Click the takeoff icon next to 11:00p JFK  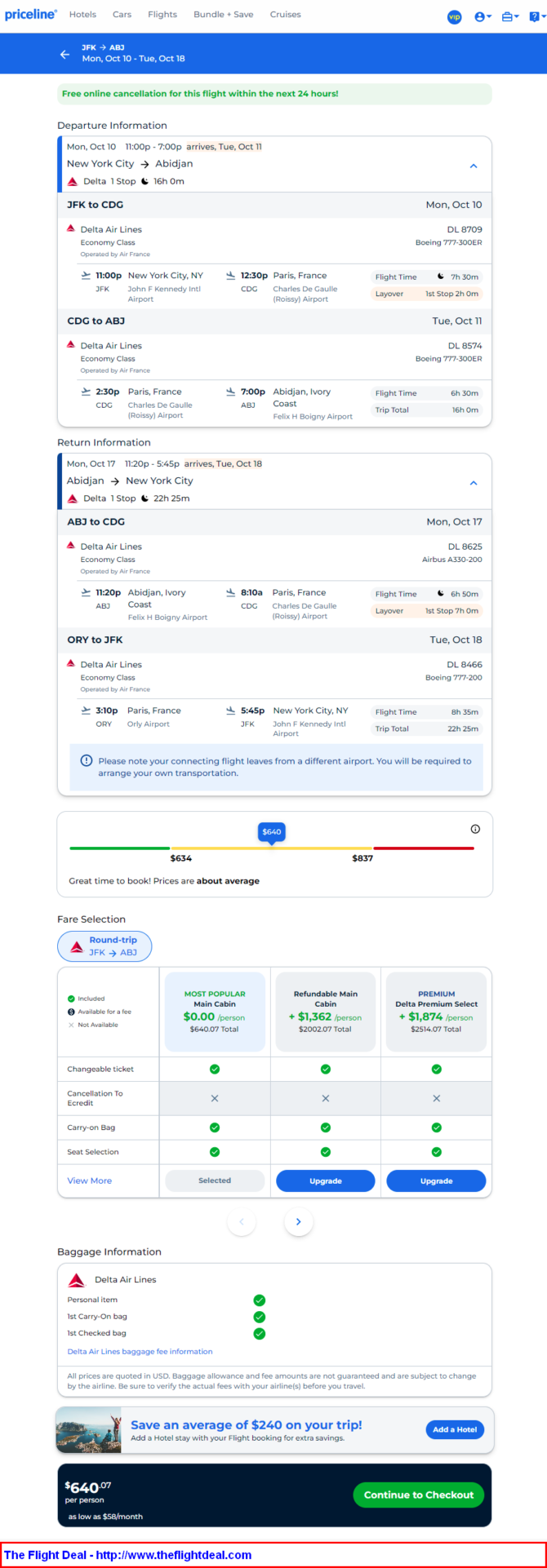[86, 276]
